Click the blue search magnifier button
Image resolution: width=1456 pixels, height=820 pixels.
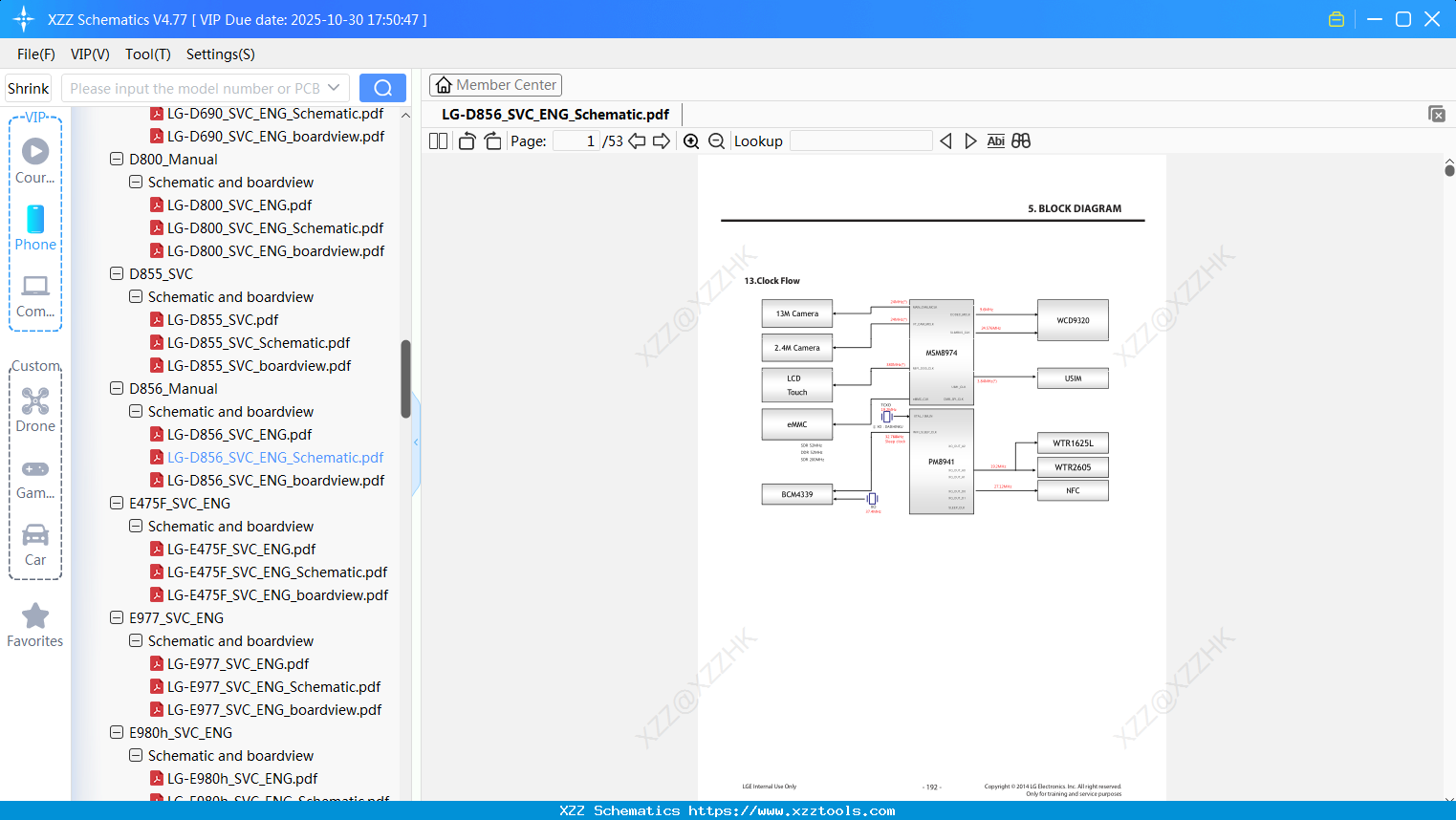click(382, 87)
